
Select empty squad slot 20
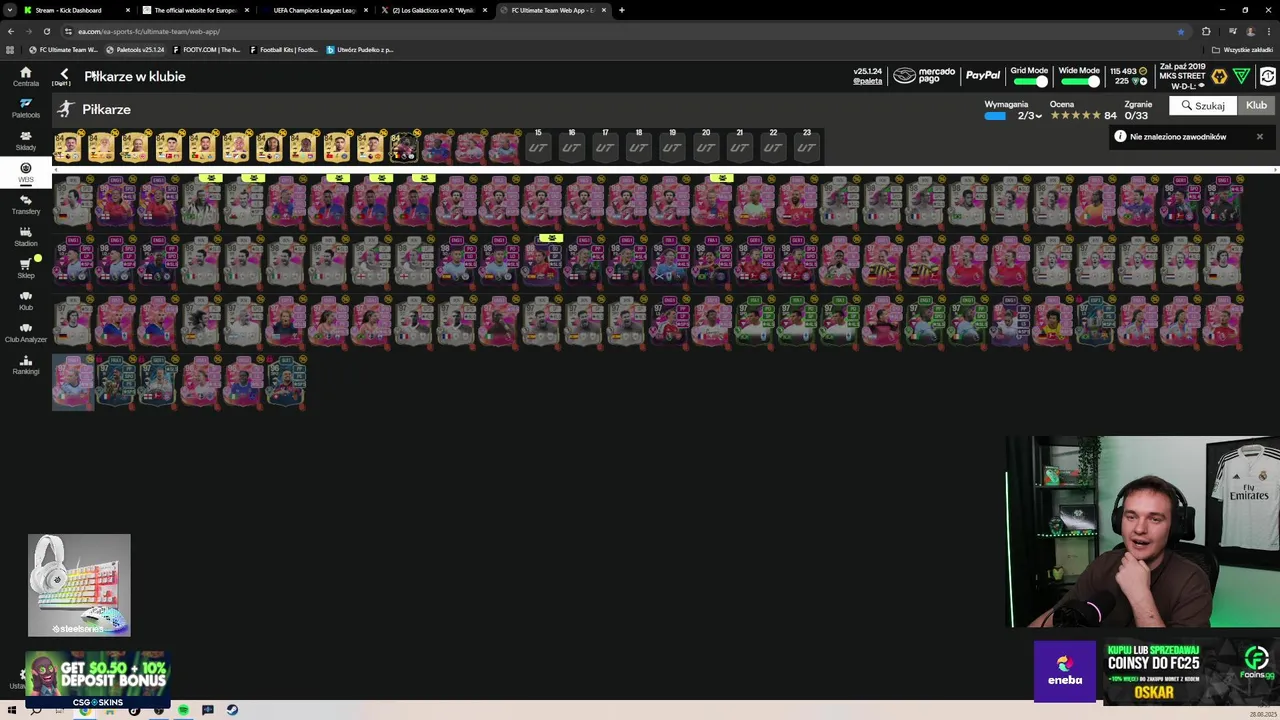click(706, 146)
